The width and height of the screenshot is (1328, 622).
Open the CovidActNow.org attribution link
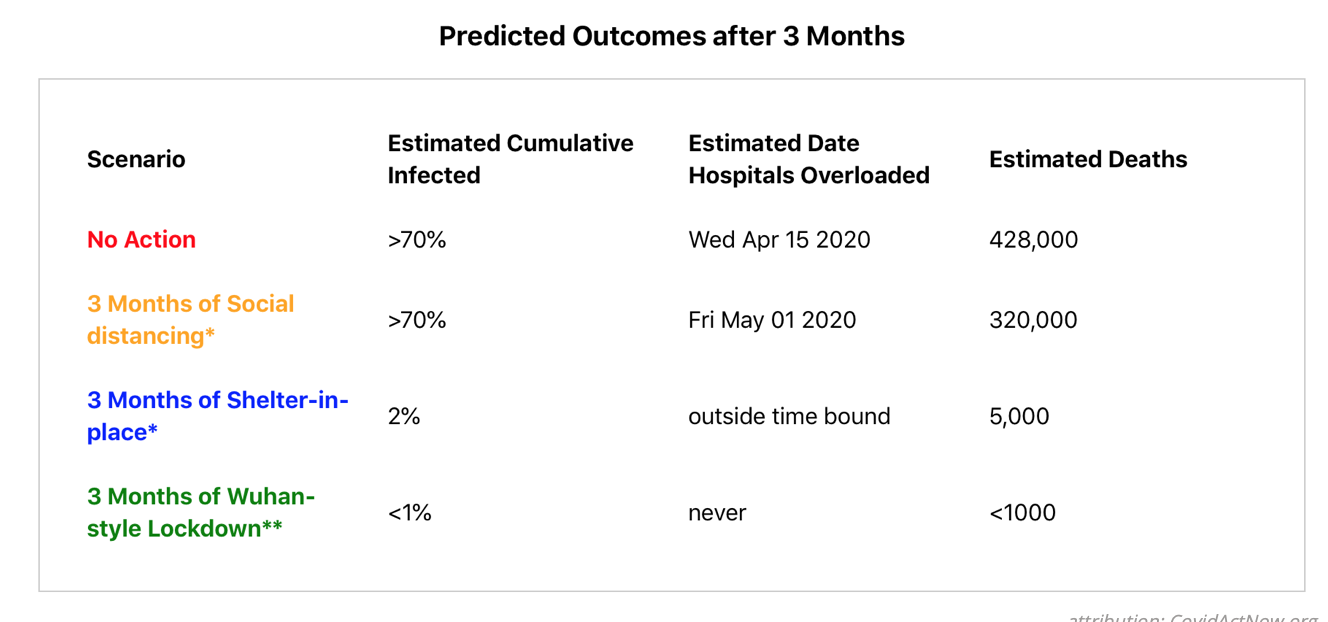[x=1240, y=616]
